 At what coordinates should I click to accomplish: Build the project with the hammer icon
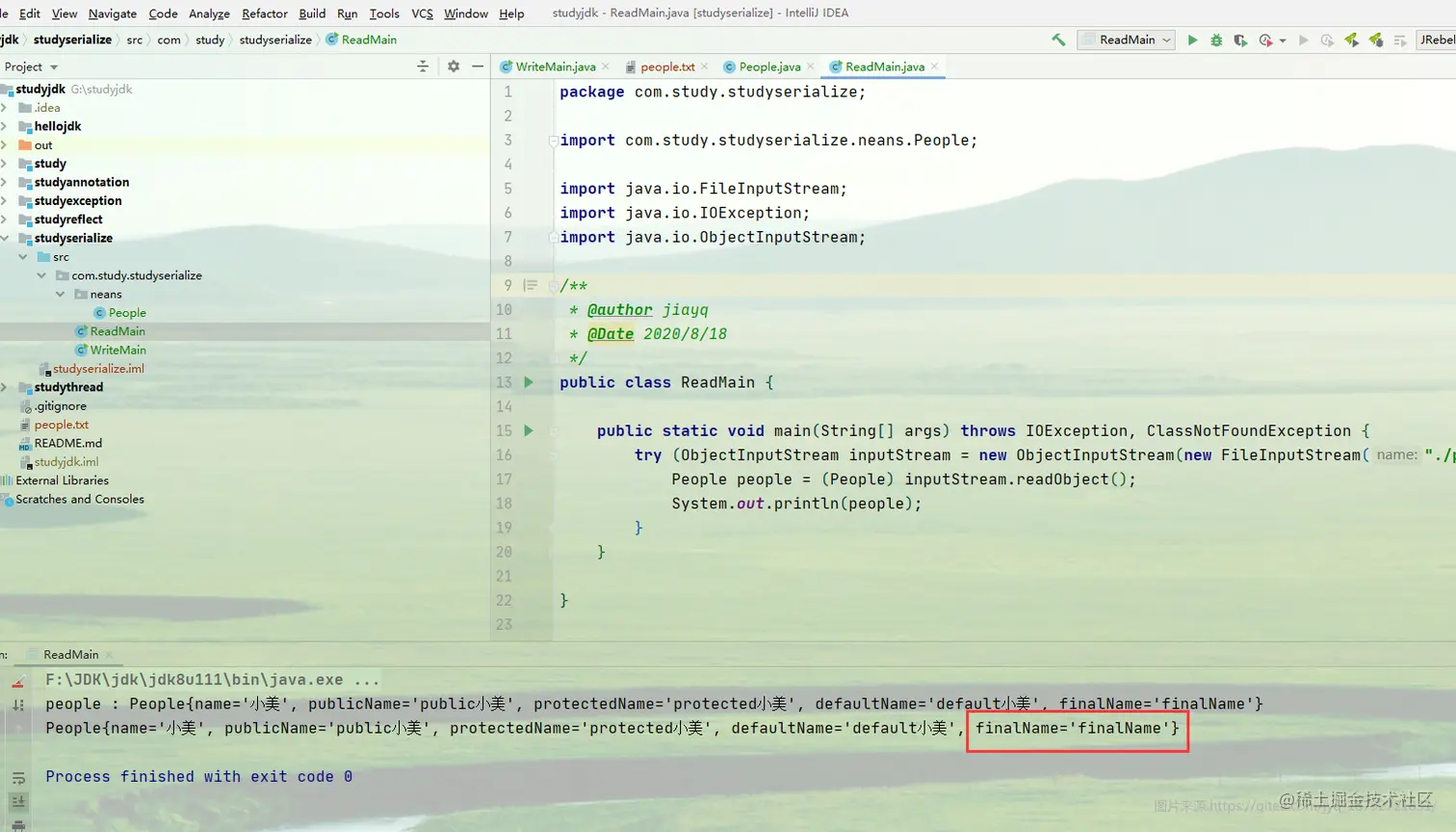(1058, 39)
